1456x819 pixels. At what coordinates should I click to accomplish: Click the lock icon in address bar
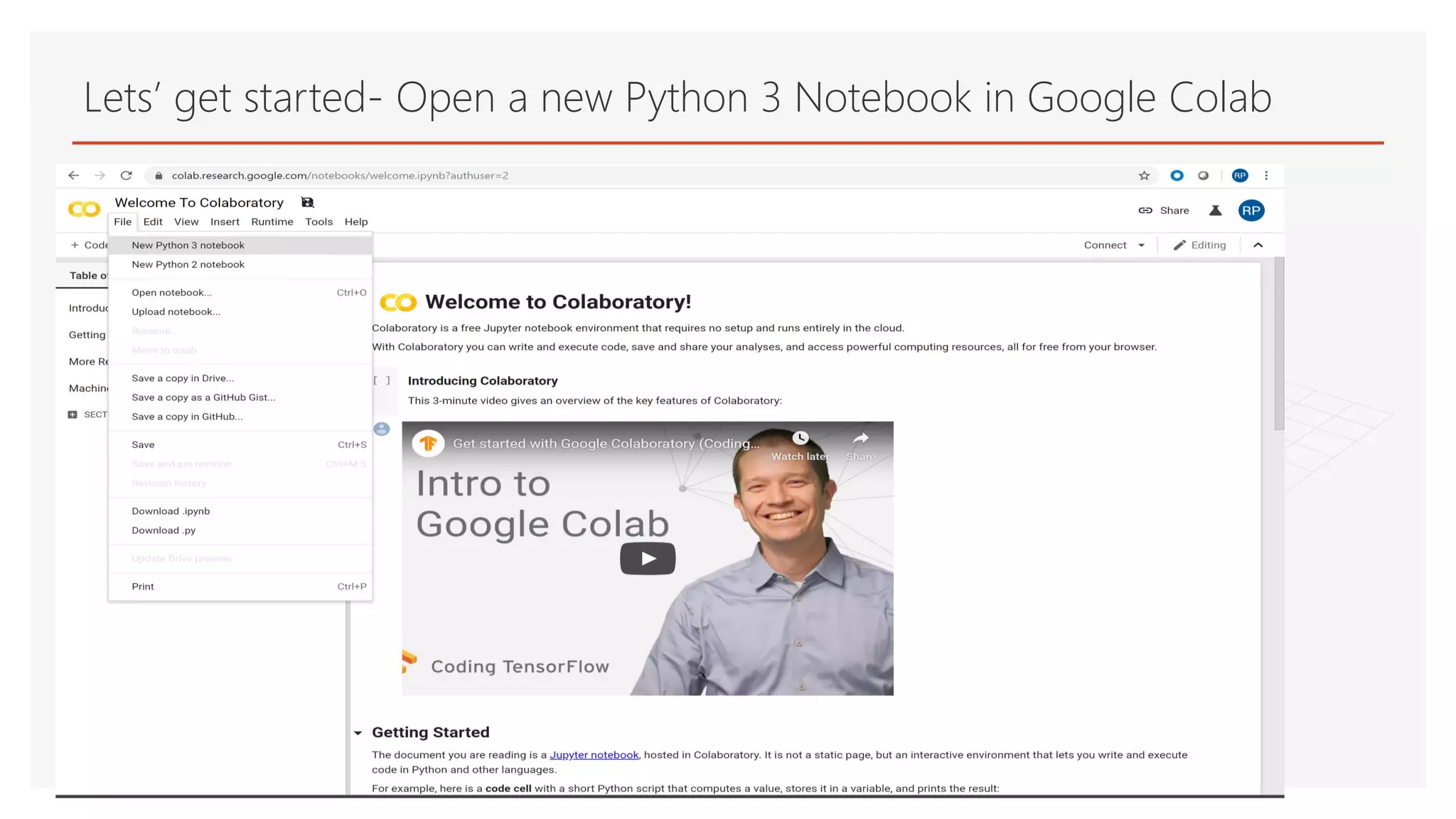pos(159,176)
